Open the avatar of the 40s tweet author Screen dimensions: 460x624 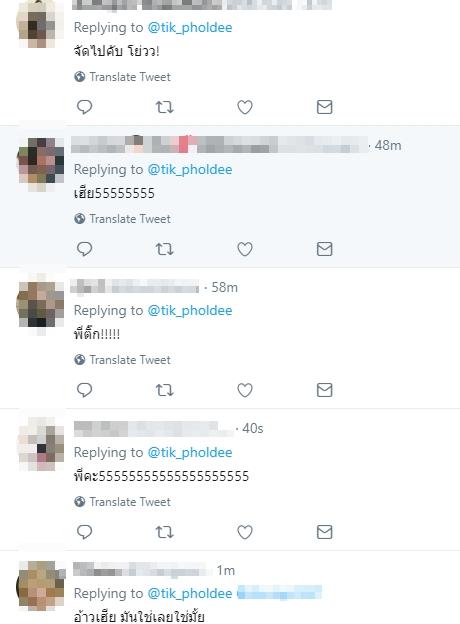click(x=41, y=444)
